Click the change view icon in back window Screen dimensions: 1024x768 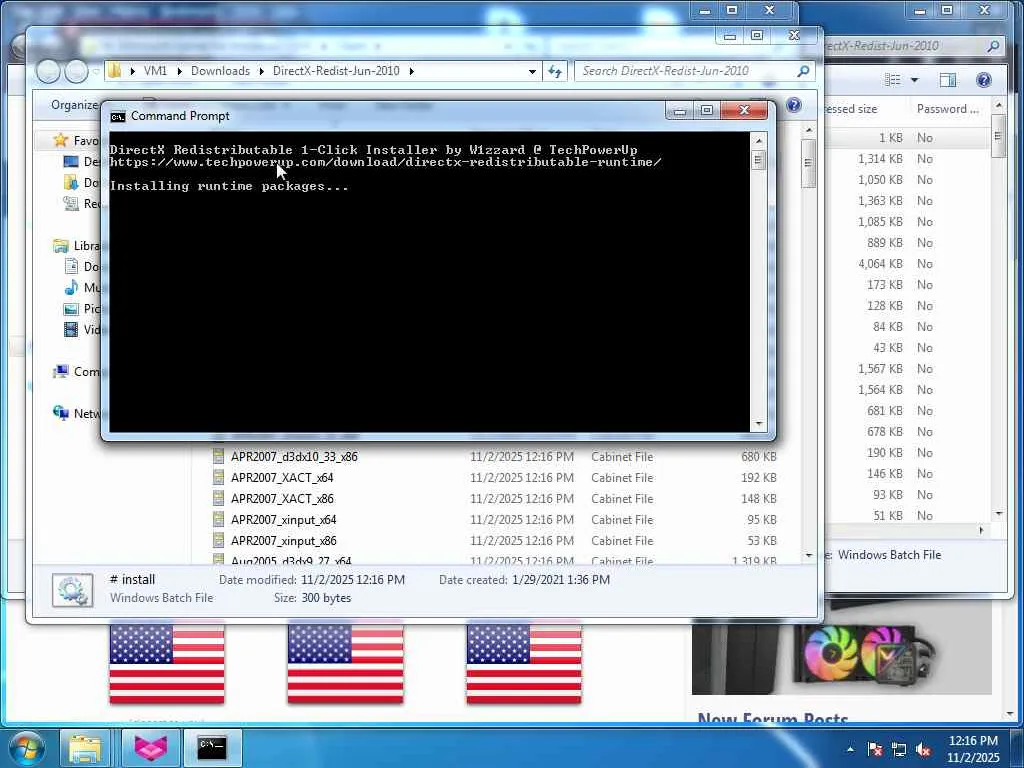(x=893, y=80)
